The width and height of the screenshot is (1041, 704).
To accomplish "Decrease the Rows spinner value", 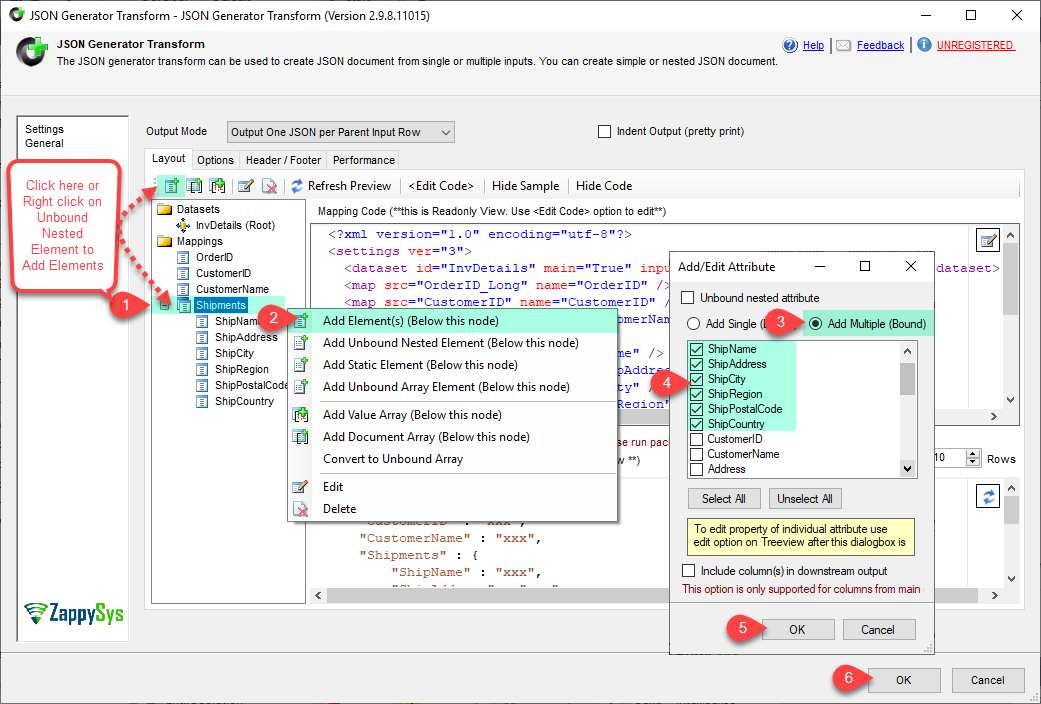I will click(973, 462).
